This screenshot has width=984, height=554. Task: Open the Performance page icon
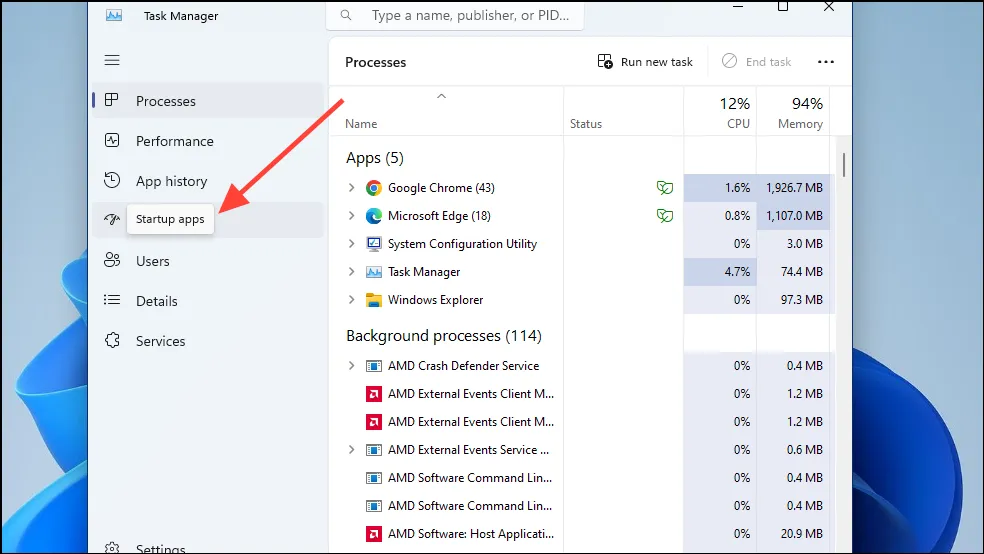(x=112, y=141)
